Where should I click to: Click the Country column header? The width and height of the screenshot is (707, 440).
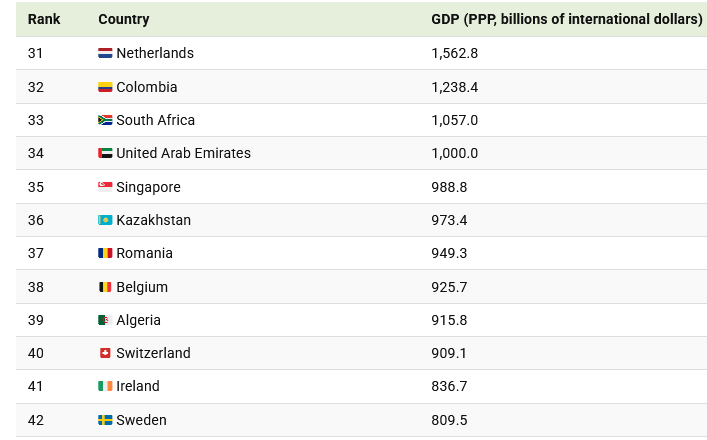point(124,19)
